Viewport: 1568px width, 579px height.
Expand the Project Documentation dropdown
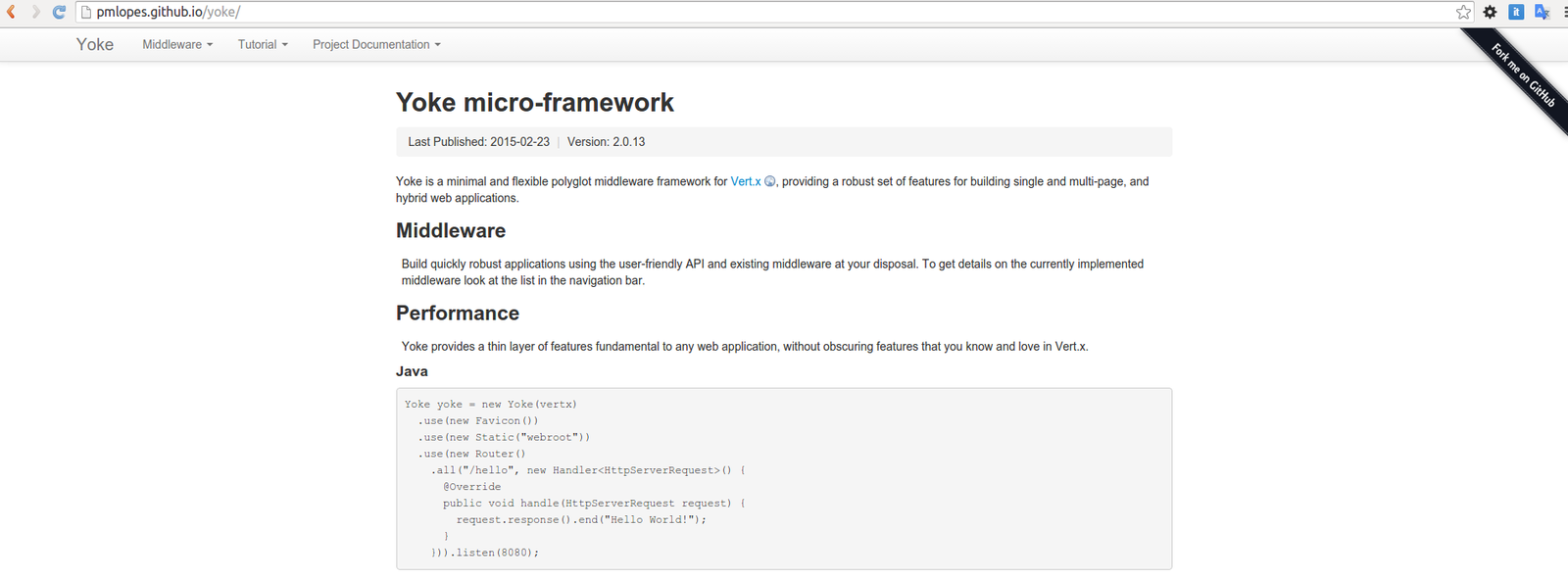coord(376,44)
